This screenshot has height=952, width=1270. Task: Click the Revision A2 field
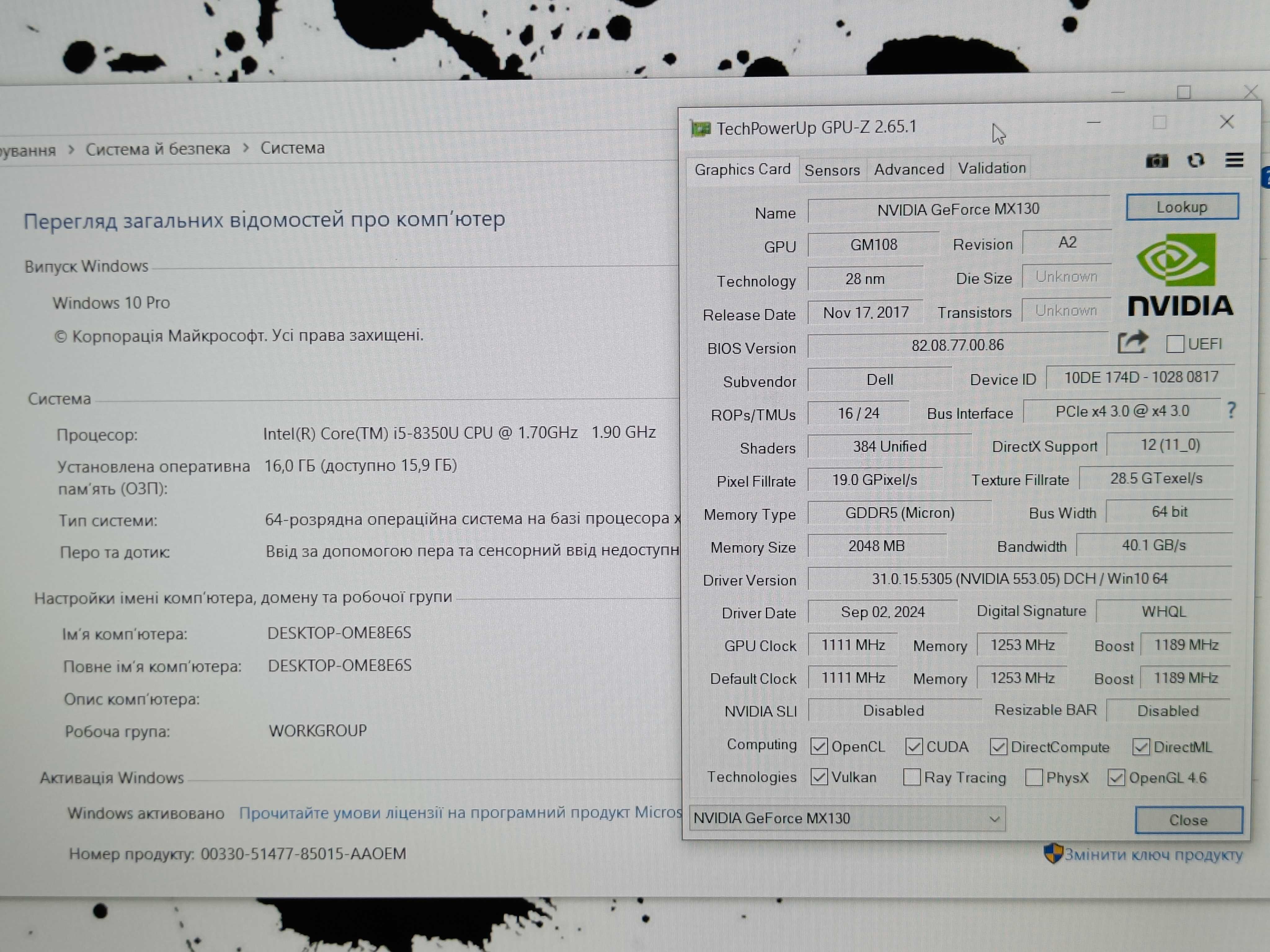(1067, 243)
